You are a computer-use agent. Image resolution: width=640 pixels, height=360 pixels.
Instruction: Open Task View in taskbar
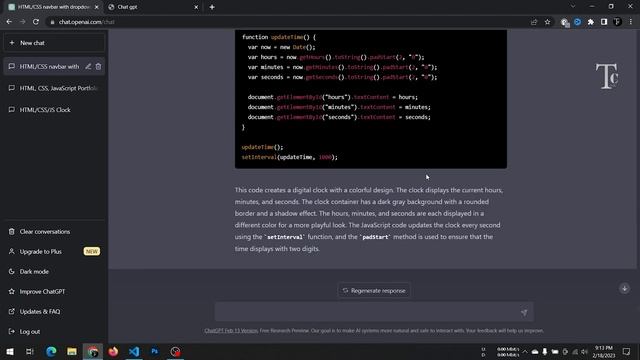30,351
